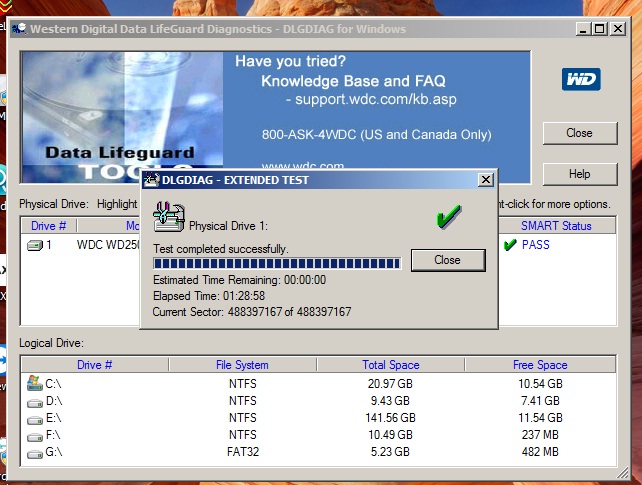This screenshot has width=642, height=485.
Task: Click the hard drive icon for Drive 1
Action: pos(35,246)
